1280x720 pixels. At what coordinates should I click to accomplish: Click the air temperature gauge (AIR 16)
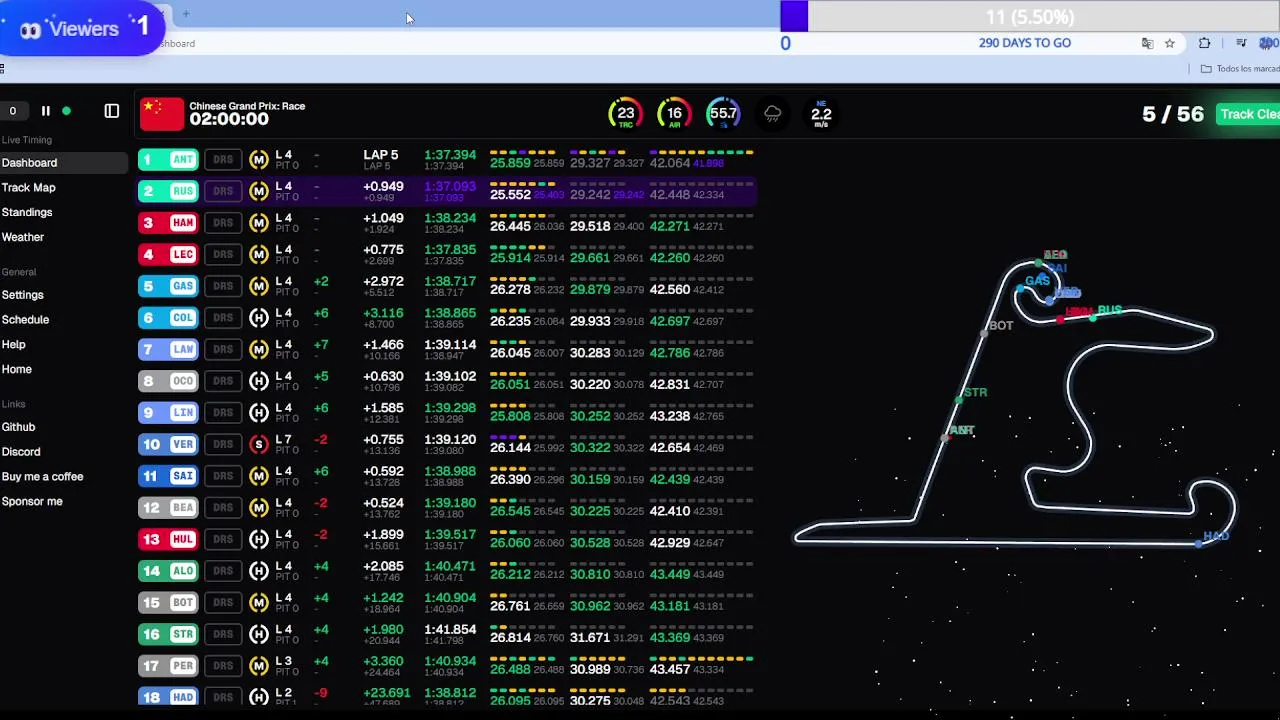674,114
